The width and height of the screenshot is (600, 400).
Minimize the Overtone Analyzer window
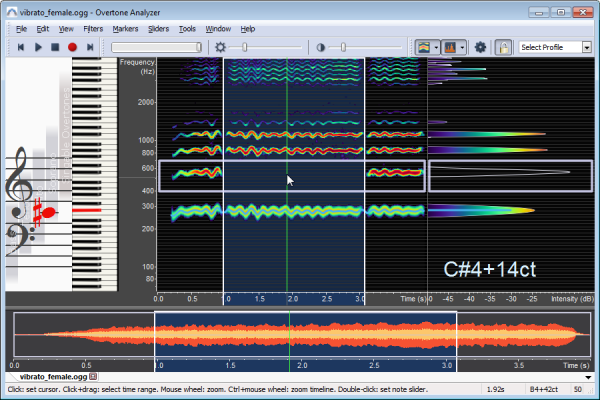click(539, 13)
